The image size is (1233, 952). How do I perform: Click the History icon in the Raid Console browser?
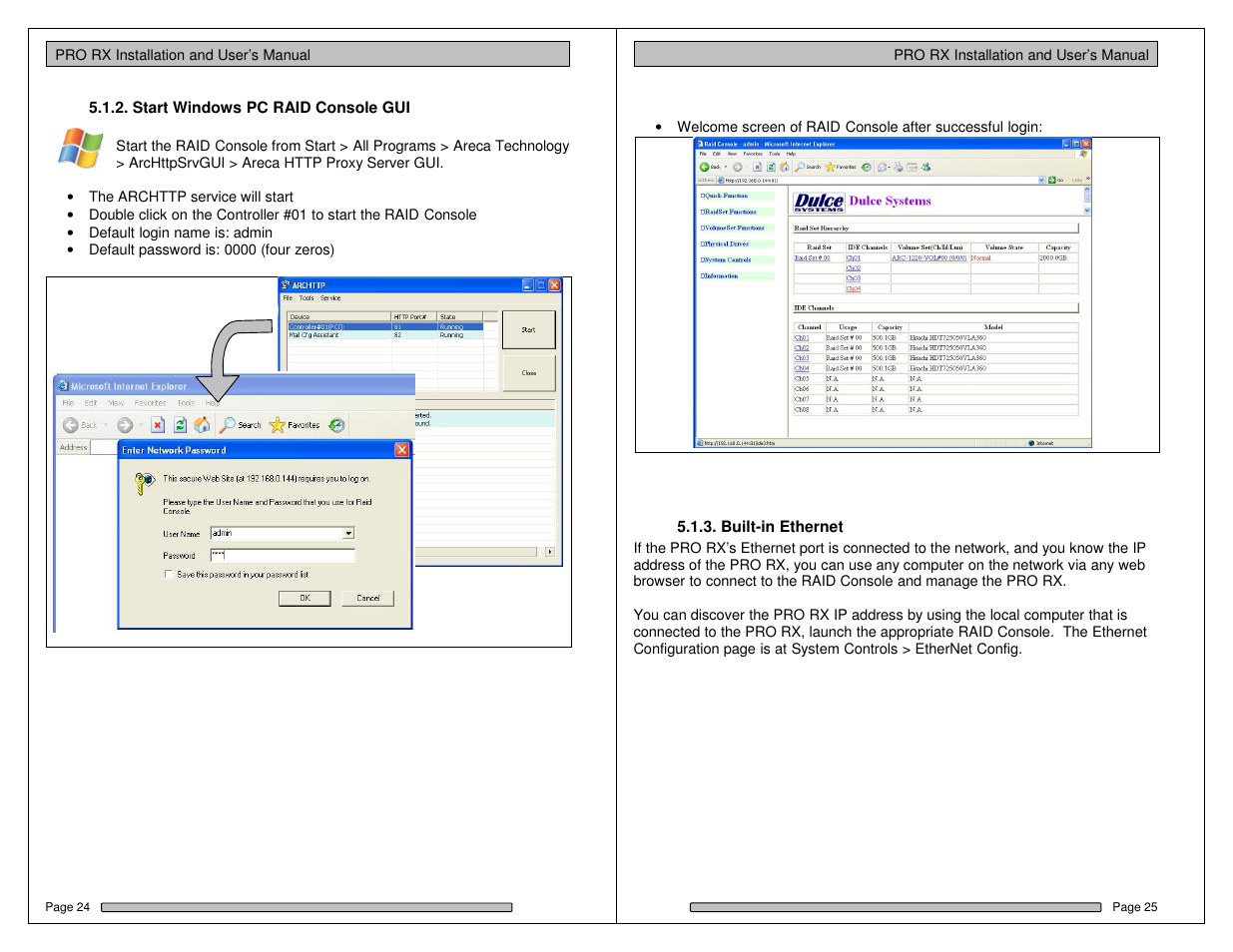(x=867, y=168)
